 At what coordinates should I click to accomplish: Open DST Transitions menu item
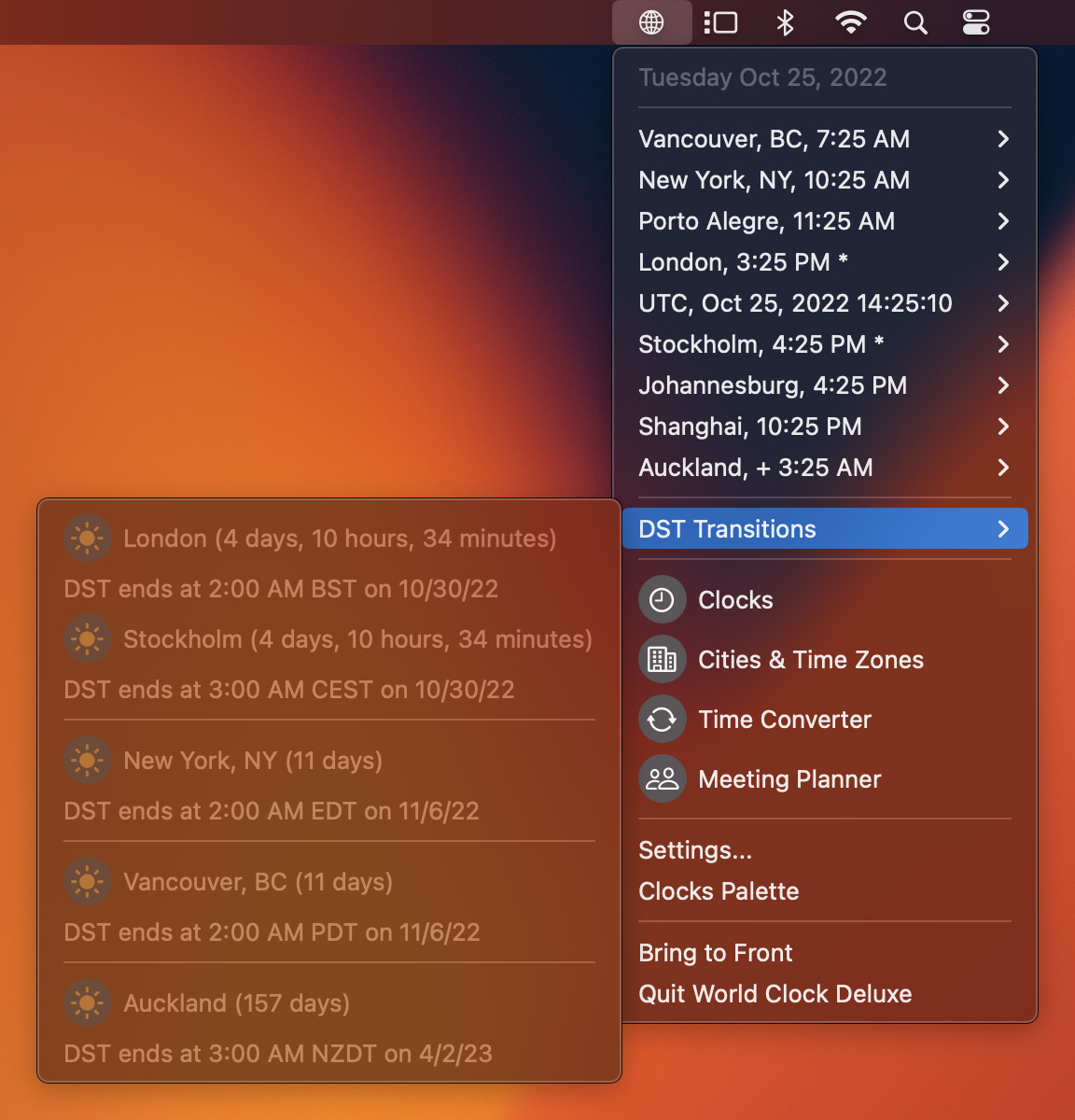click(x=825, y=529)
